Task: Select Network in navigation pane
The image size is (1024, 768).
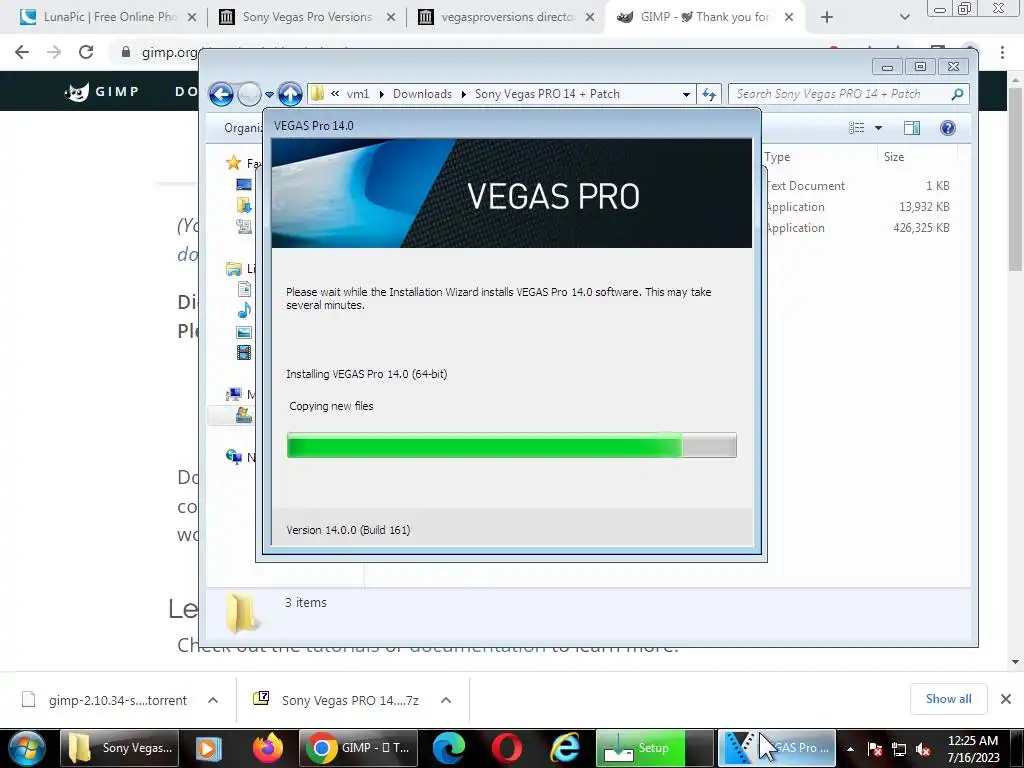Action: [240, 456]
